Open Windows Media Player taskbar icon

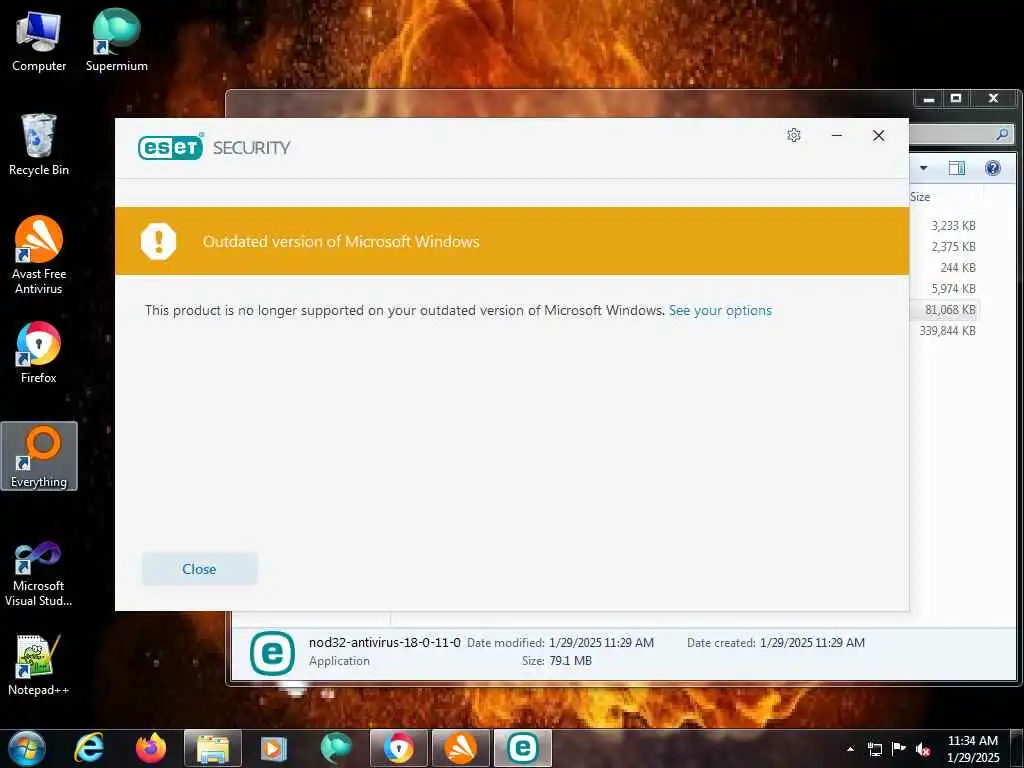pos(274,748)
